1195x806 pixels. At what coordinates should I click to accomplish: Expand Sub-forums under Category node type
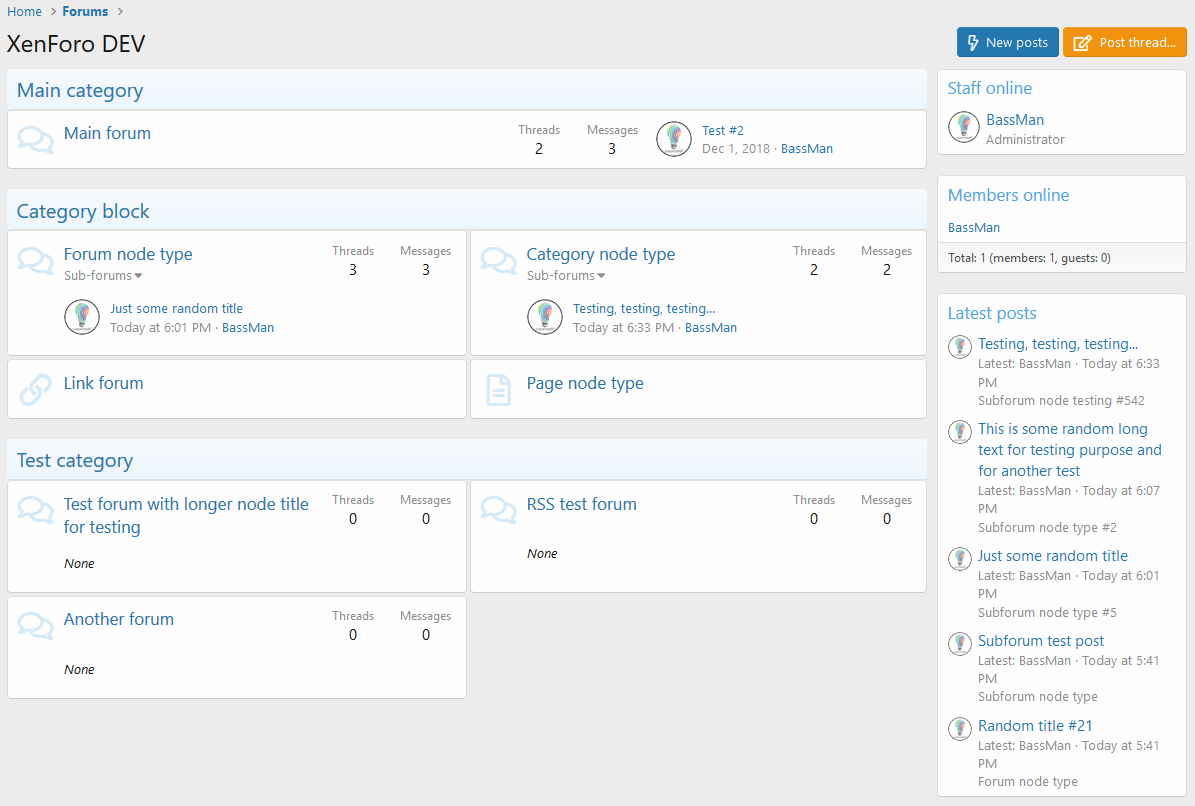click(x=566, y=276)
